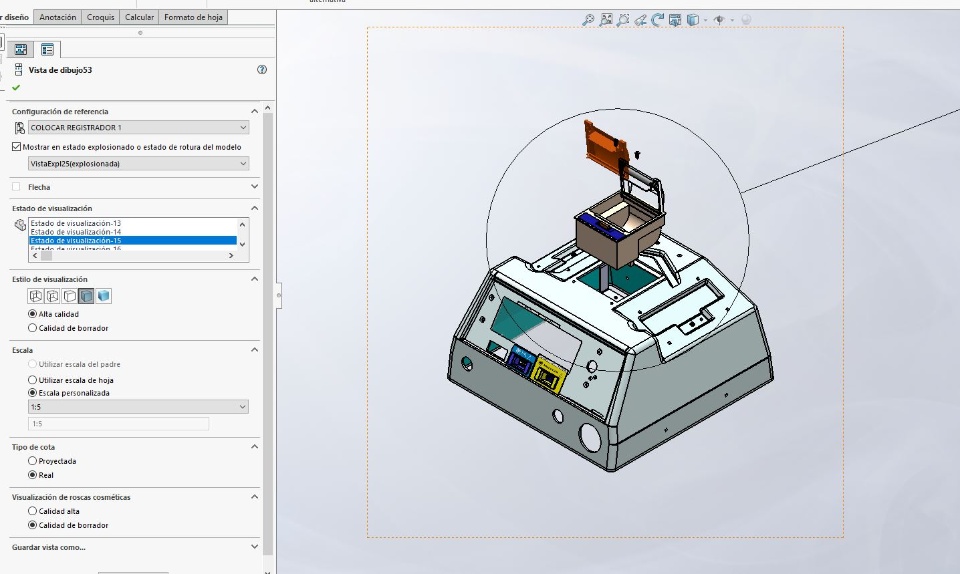Click display state list scroll-up arrow
This screenshot has width=960, height=574.
(x=243, y=225)
